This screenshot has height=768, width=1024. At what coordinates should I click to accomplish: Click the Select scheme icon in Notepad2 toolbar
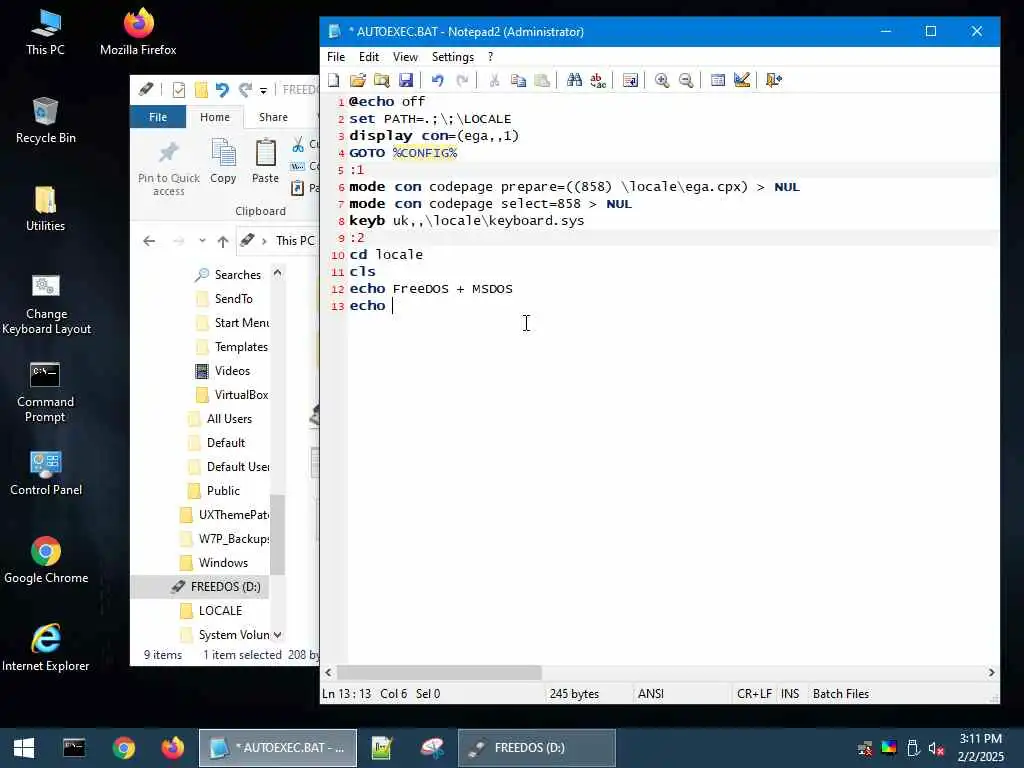coord(718,80)
